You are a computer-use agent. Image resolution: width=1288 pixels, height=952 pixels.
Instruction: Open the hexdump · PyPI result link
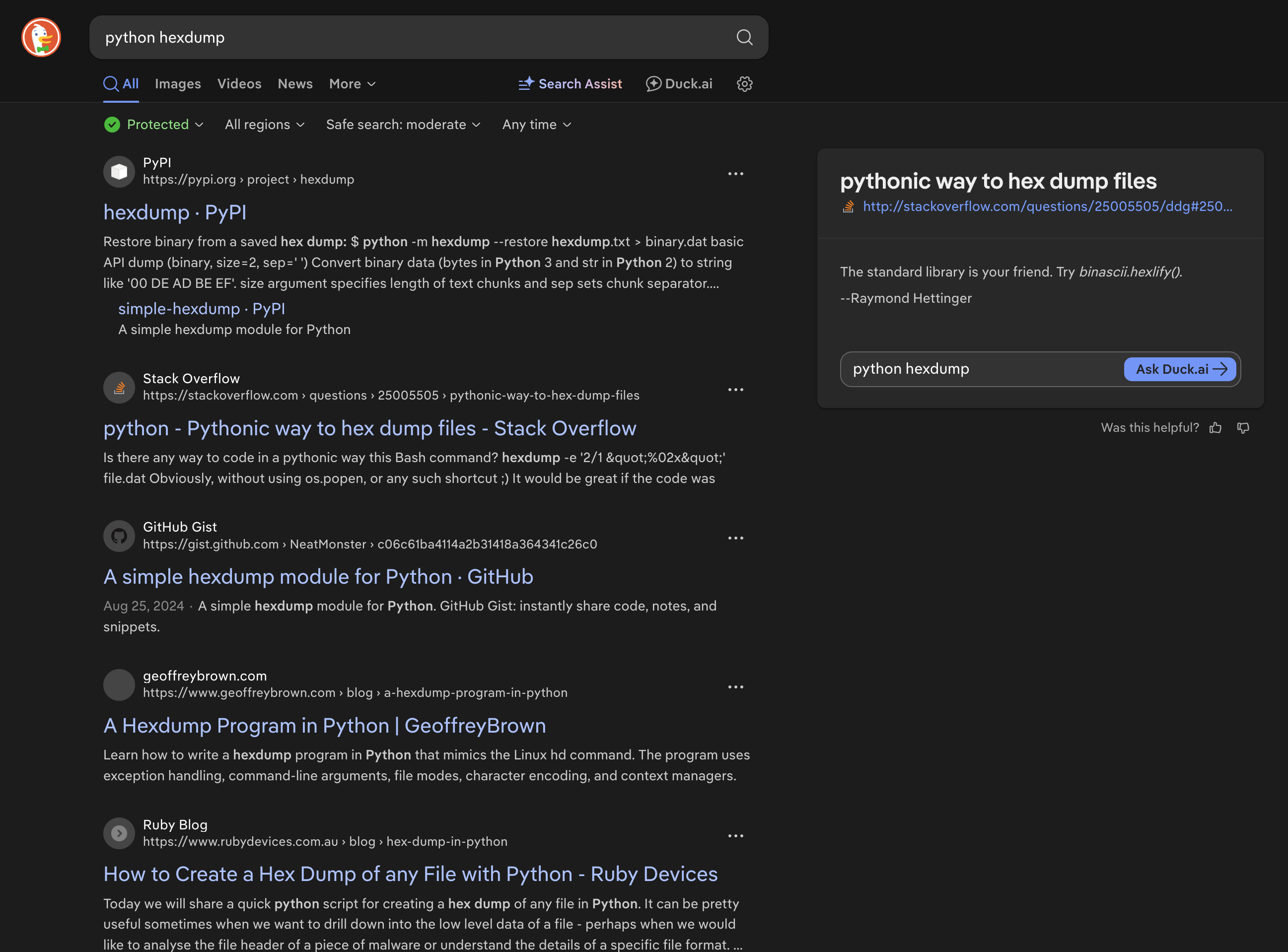click(175, 212)
